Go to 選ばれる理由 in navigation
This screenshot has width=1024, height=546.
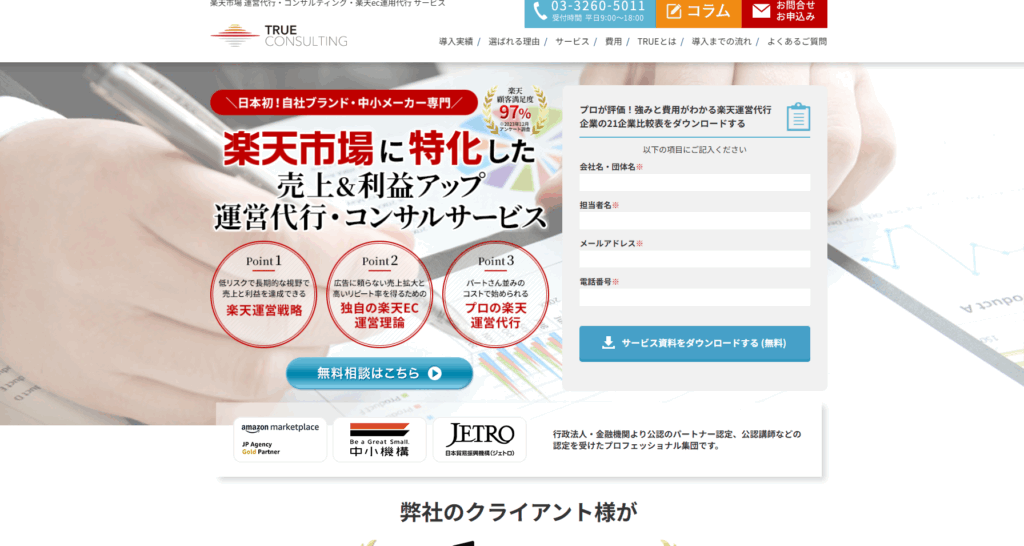[514, 42]
